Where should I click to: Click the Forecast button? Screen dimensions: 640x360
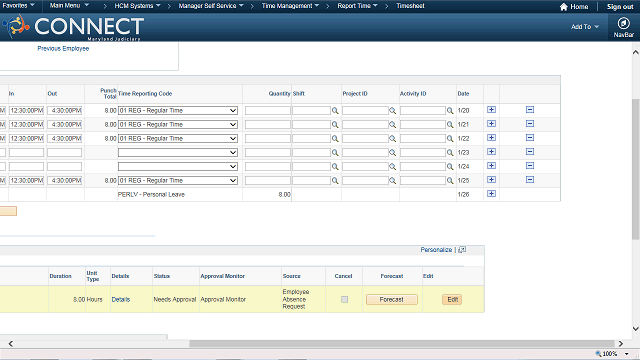click(391, 300)
